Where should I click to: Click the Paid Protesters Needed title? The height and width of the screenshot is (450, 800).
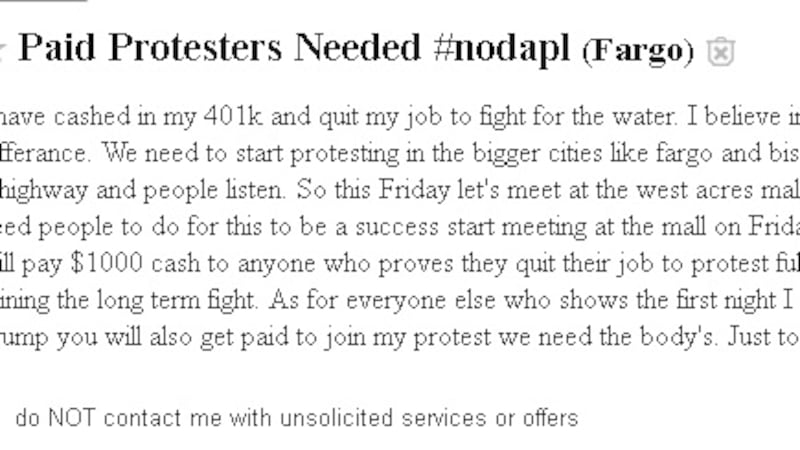(x=219, y=47)
